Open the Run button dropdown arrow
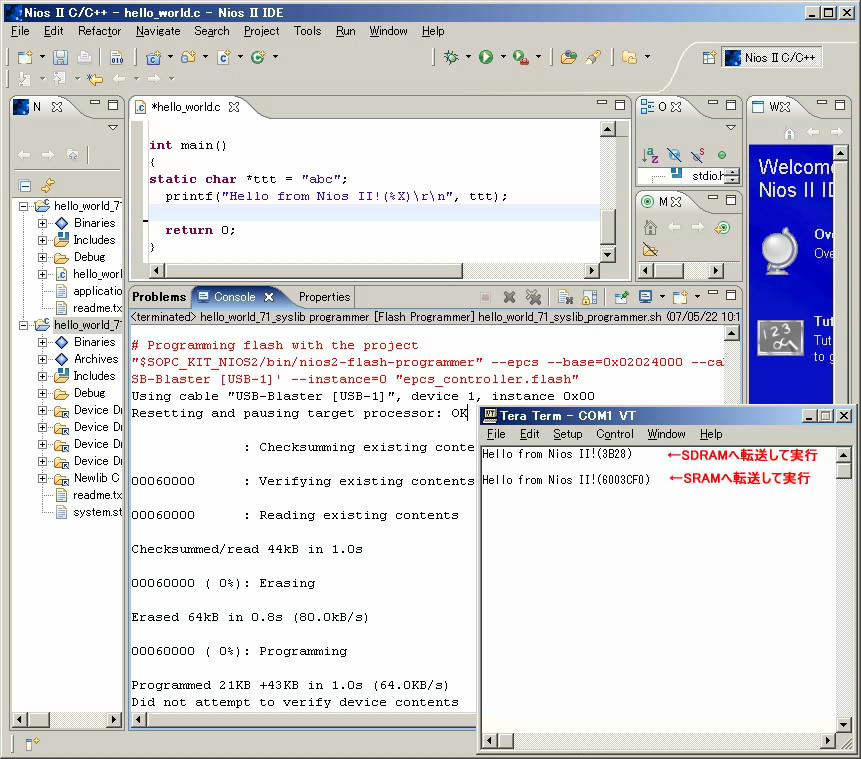861x759 pixels. point(502,57)
